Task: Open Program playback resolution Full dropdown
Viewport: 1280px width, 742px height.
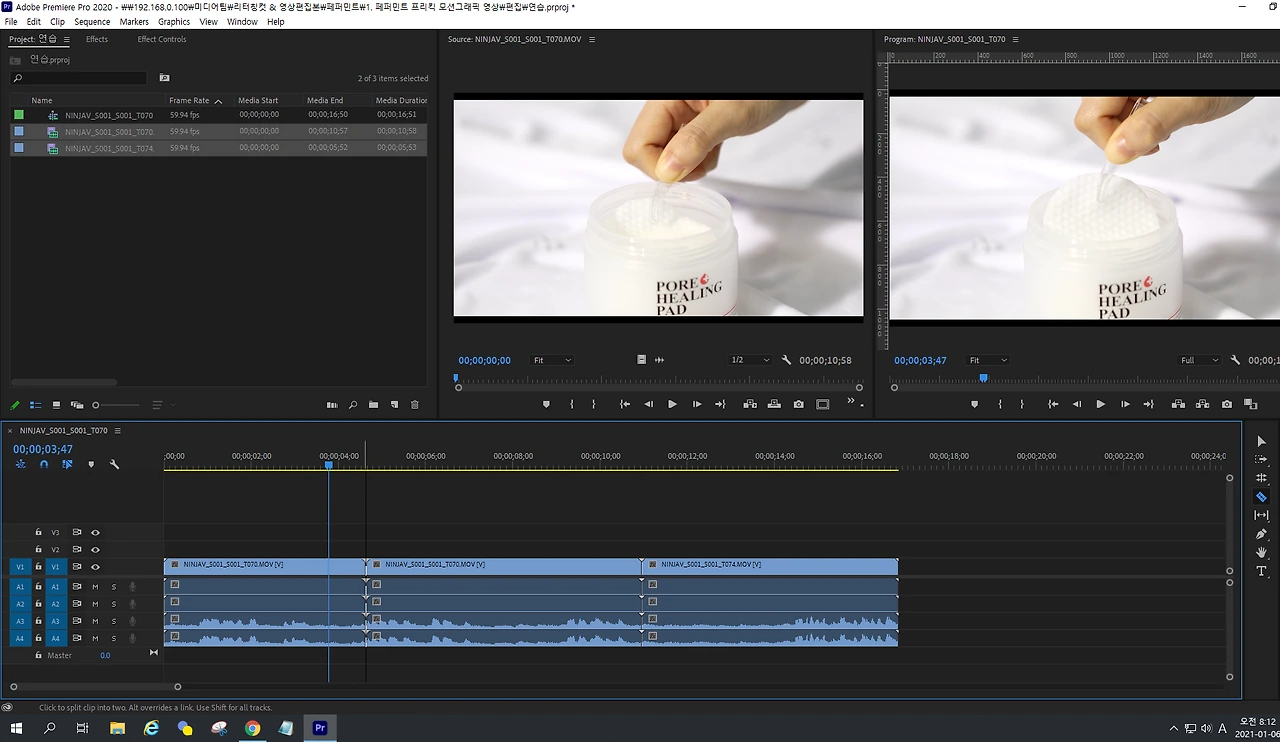Action: click(x=1200, y=360)
